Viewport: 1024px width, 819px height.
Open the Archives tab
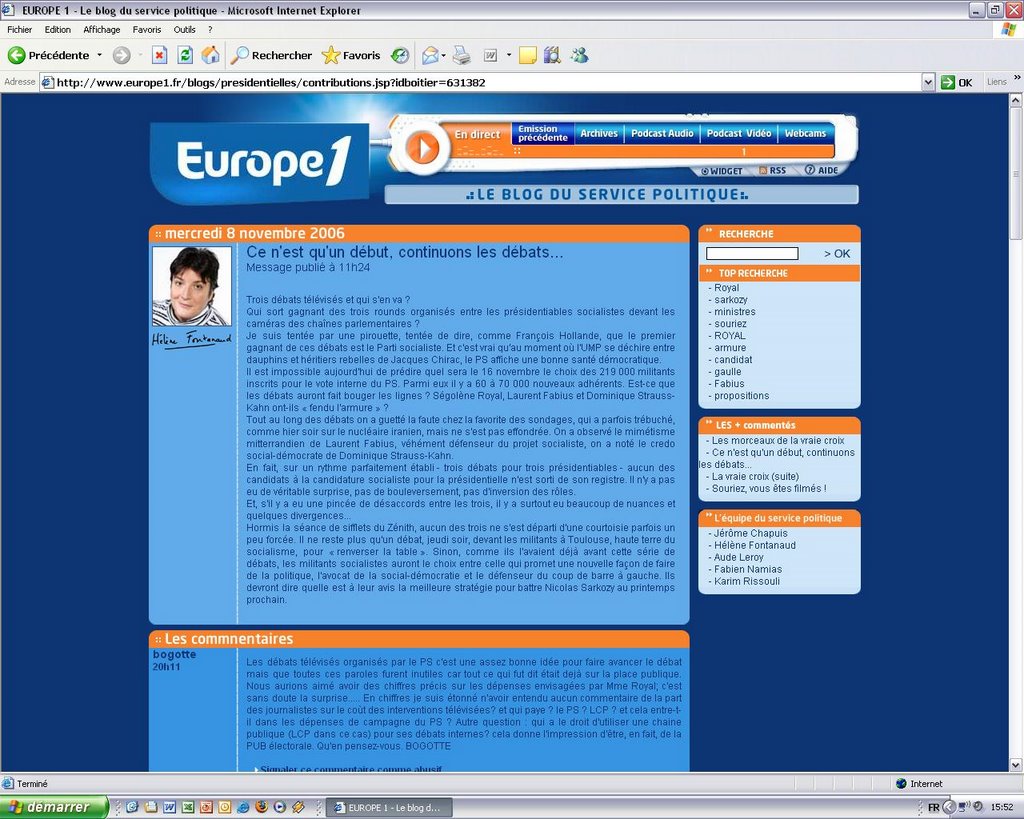(x=599, y=133)
